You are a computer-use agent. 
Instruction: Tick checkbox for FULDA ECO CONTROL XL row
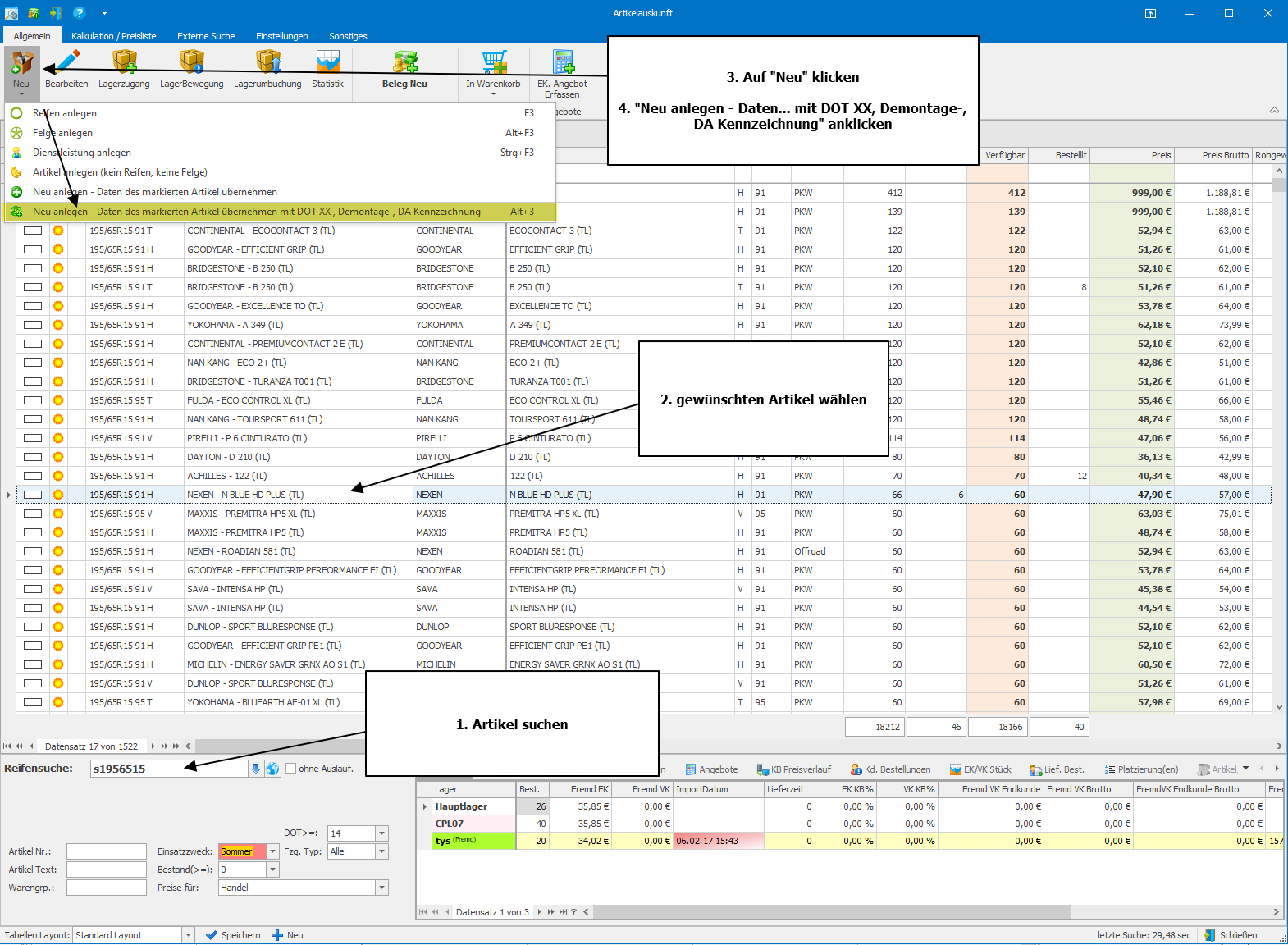point(33,400)
